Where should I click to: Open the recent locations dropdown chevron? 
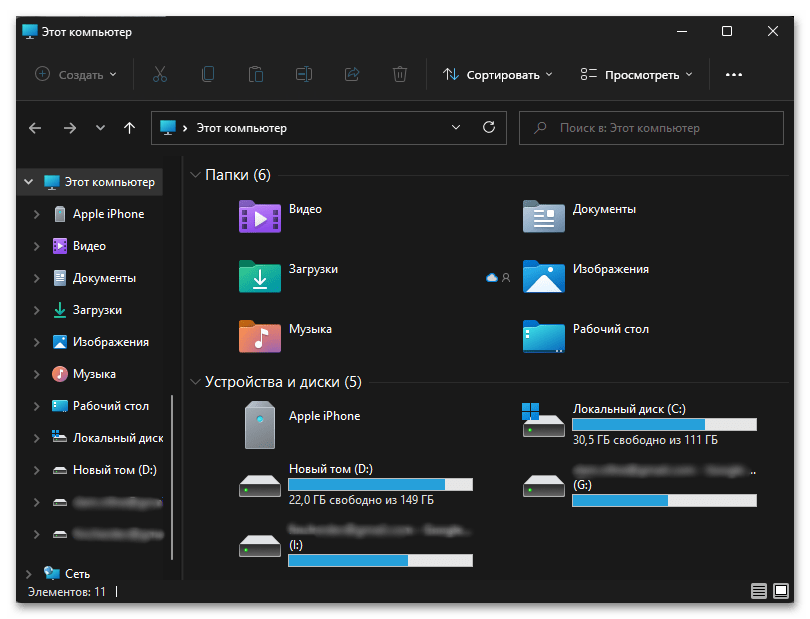click(100, 128)
